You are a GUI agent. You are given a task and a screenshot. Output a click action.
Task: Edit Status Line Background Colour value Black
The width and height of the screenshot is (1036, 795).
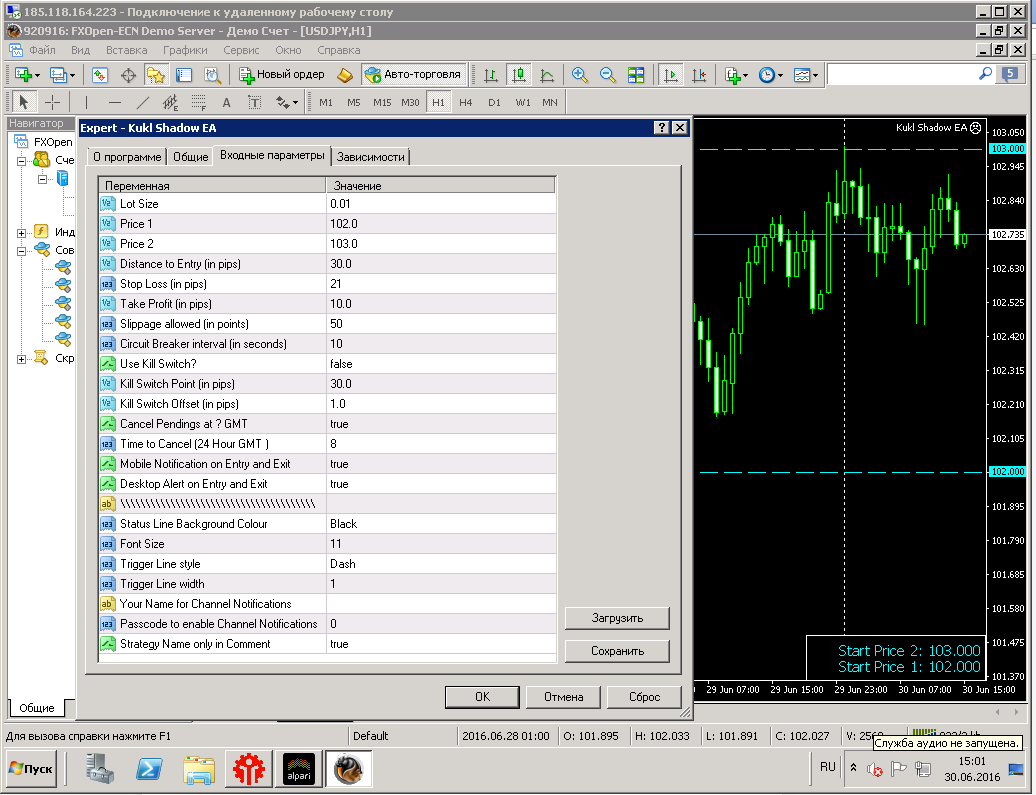point(441,524)
